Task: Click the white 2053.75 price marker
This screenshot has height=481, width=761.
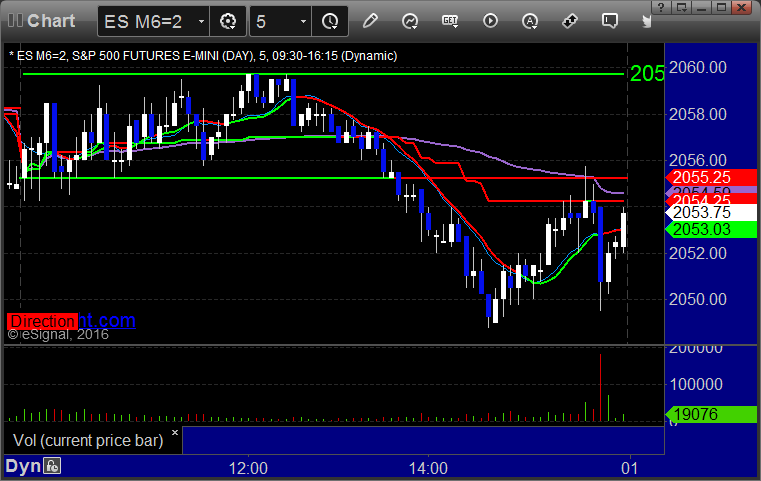Action: coord(711,213)
